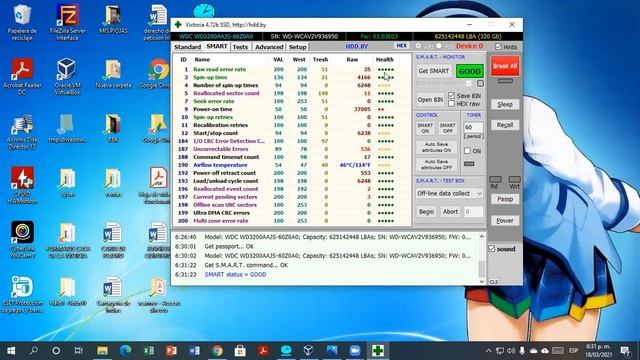The width and height of the screenshot is (640, 360).
Task: Open volume control in system tray
Action: (511, 351)
